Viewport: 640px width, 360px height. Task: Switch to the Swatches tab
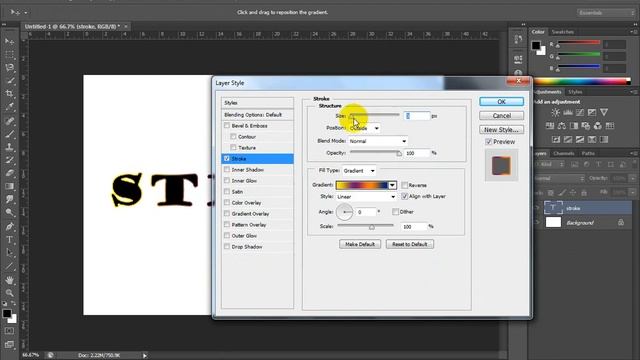tap(562, 32)
